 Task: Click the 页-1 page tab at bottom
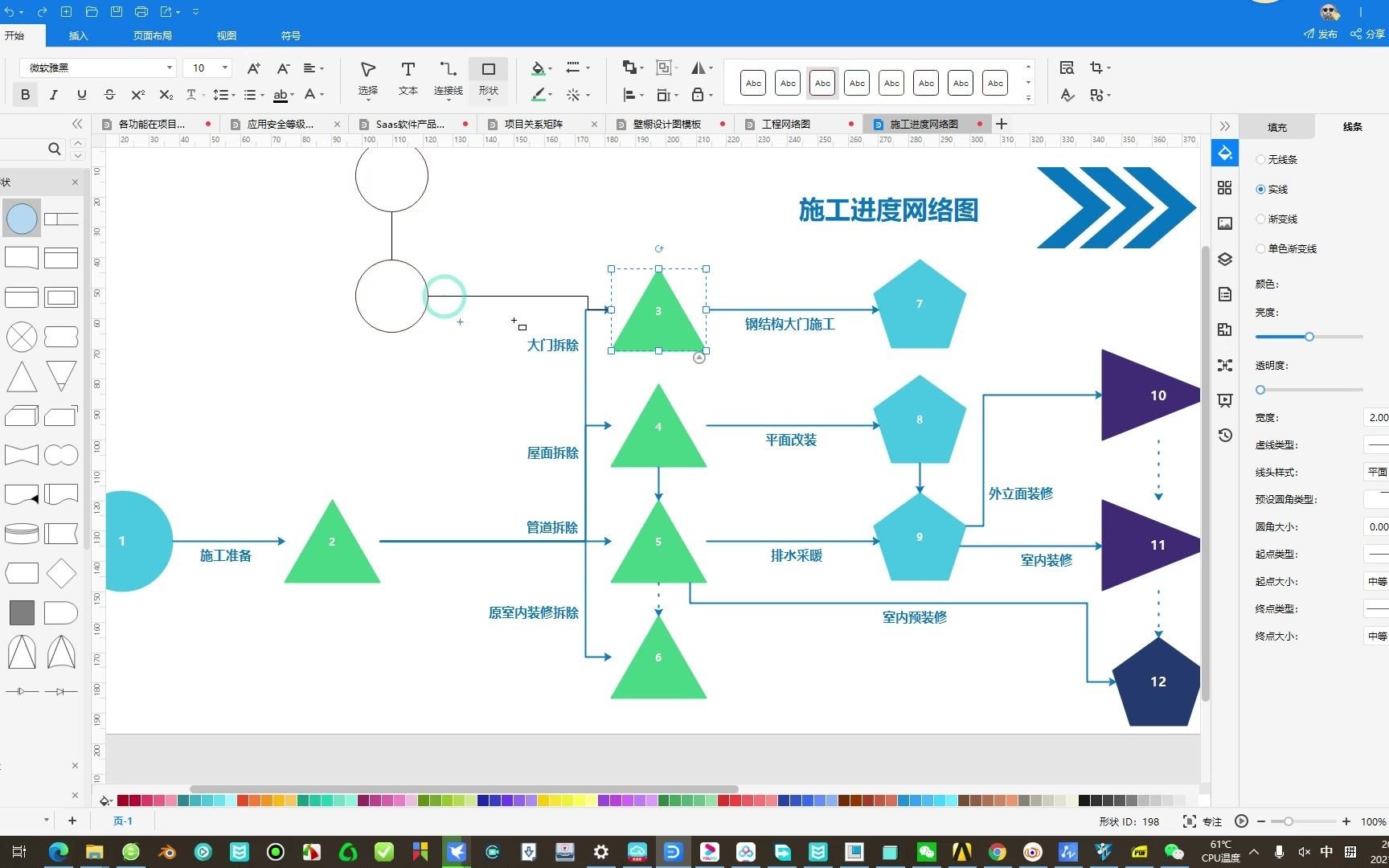(122, 821)
